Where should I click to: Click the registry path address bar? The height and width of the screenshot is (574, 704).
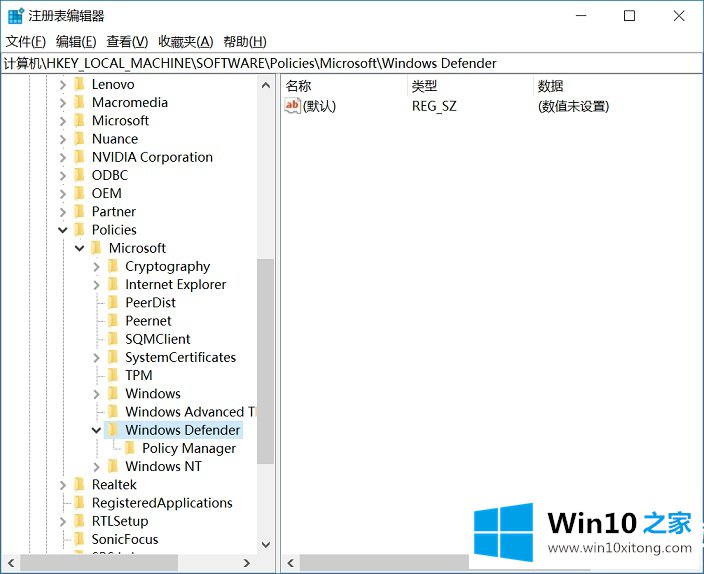coord(352,63)
